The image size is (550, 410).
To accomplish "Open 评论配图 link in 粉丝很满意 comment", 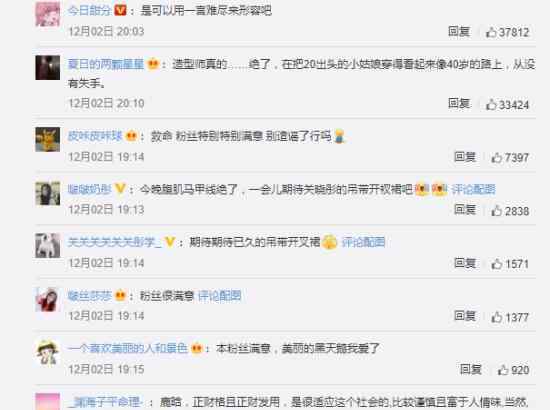I will click(220, 296).
